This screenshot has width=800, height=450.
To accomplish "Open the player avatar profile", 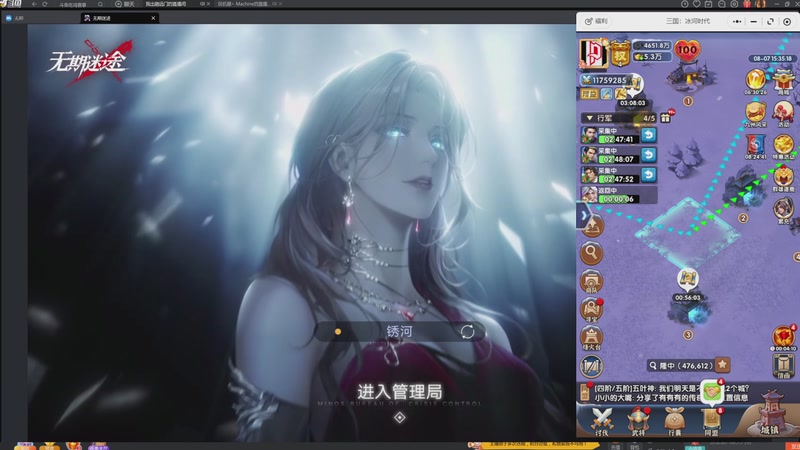I will [x=594, y=53].
